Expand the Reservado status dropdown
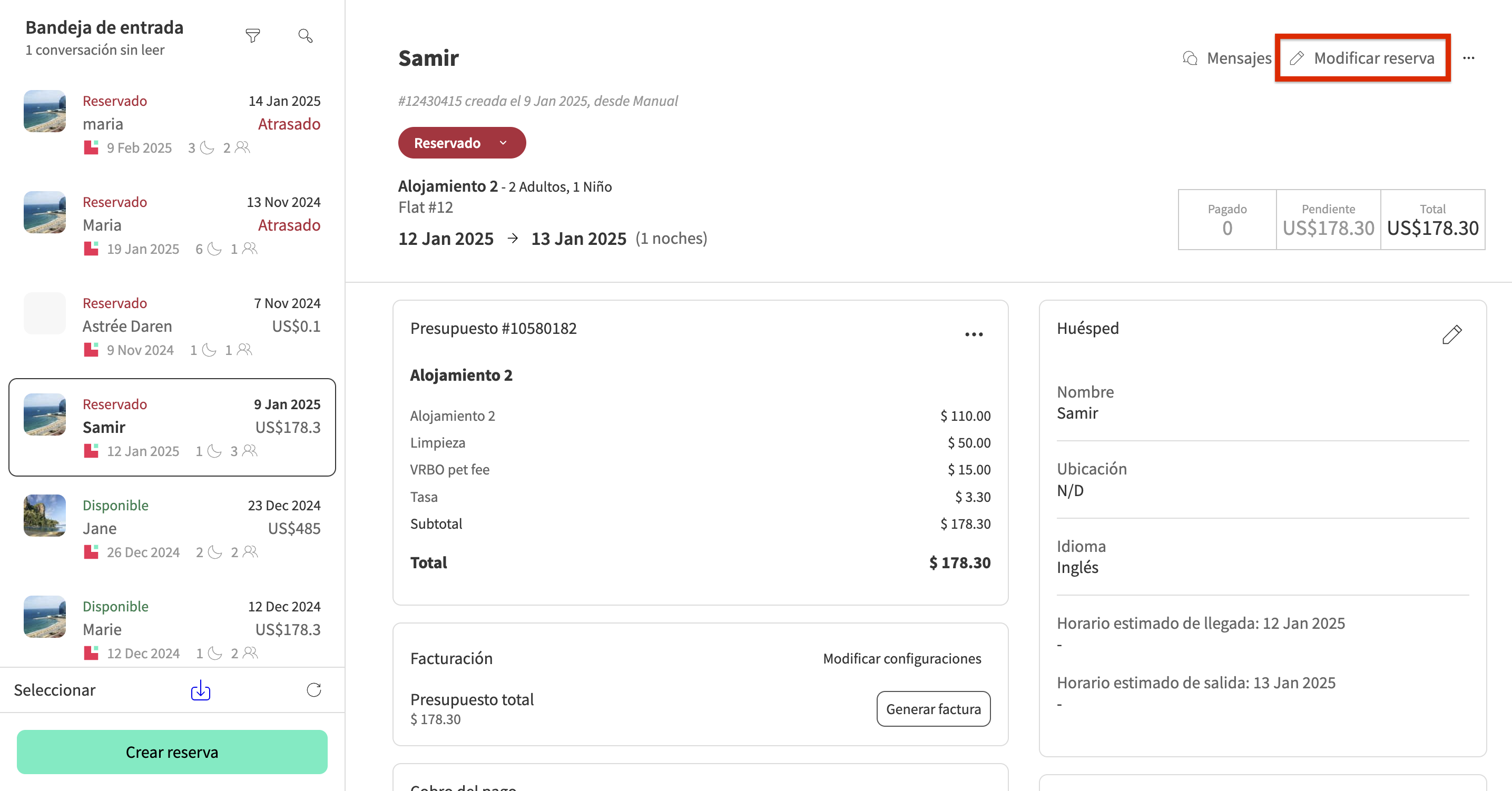Image resolution: width=1512 pixels, height=791 pixels. [462, 143]
